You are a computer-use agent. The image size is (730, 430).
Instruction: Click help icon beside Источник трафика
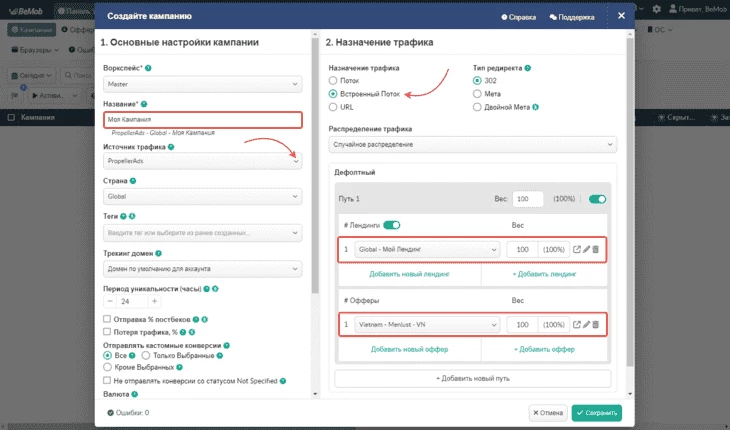[171, 147]
